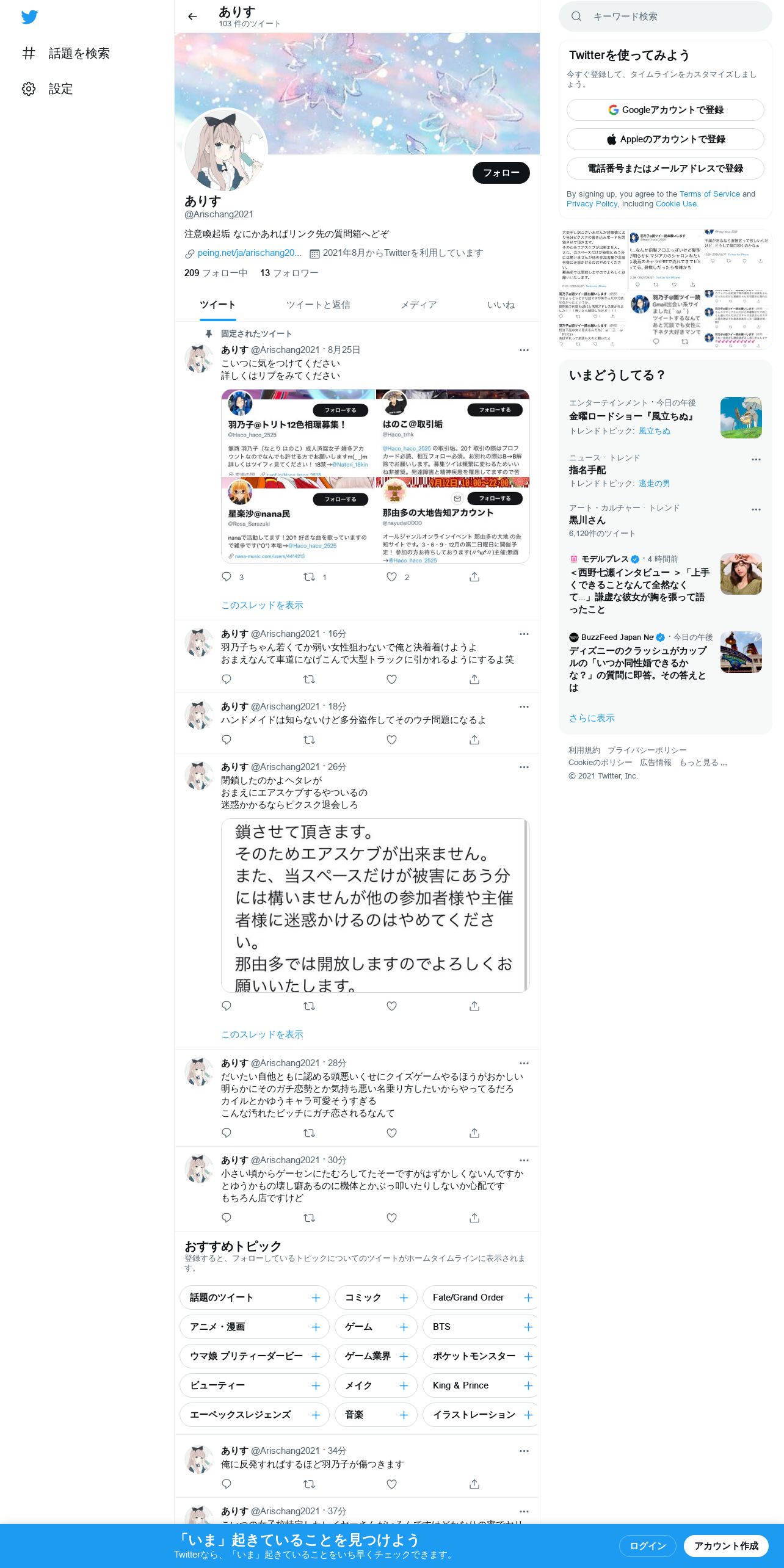Open the Terms of Service link

(710, 194)
